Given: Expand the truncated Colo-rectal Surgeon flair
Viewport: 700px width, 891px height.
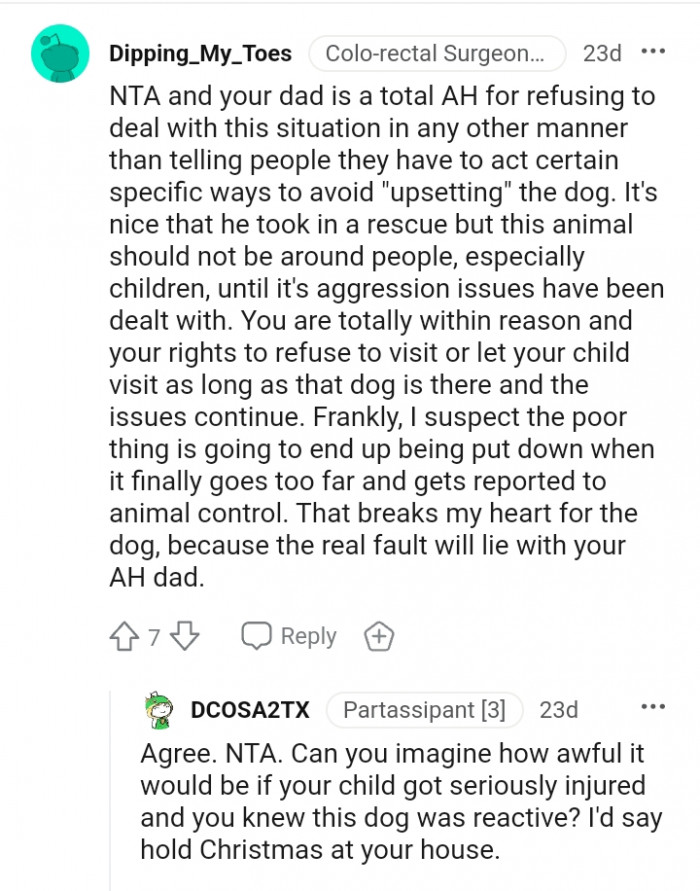Looking at the screenshot, I should (x=437, y=54).
